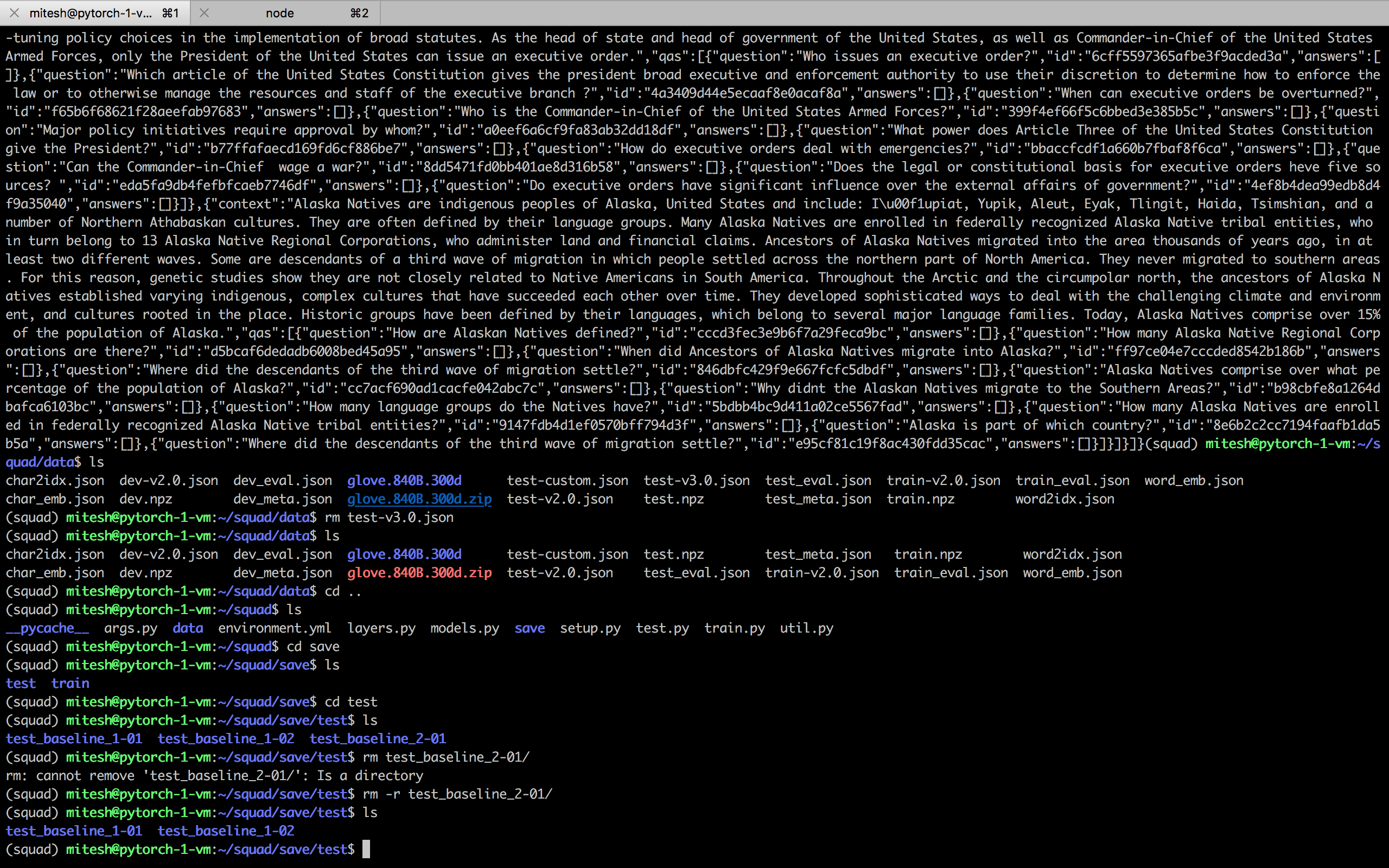Click util.py in the squad listing

806,628
